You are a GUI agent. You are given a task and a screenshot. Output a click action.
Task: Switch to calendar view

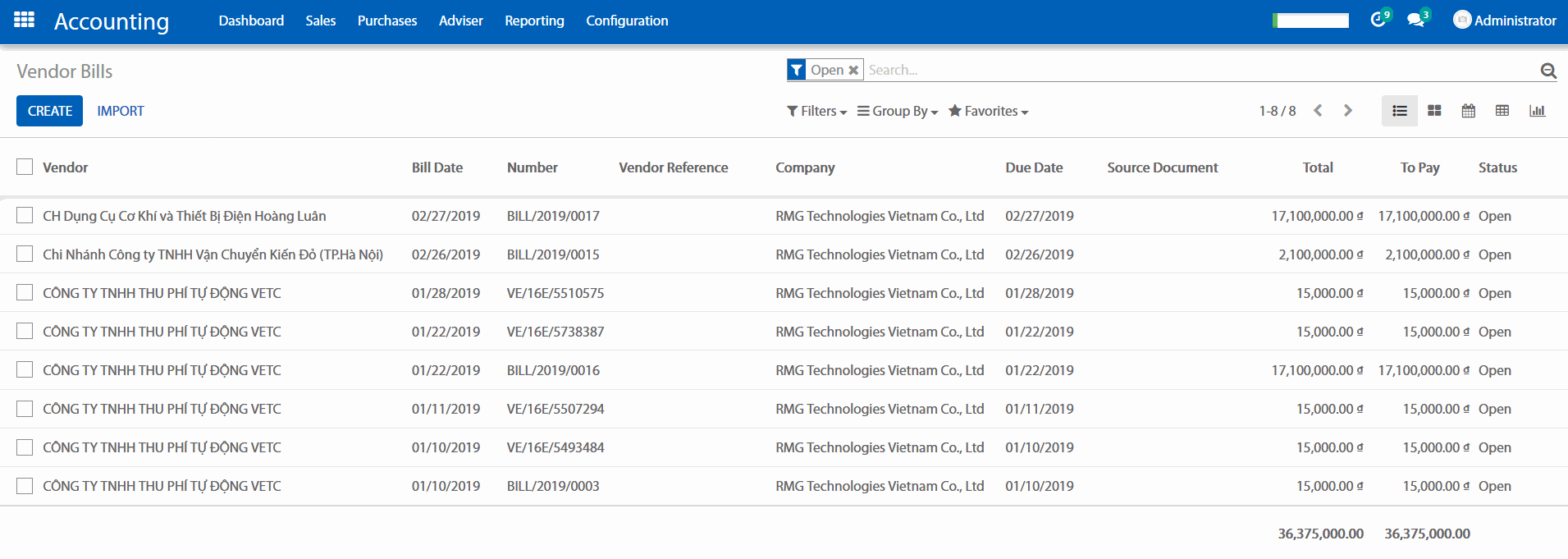coord(1469,111)
